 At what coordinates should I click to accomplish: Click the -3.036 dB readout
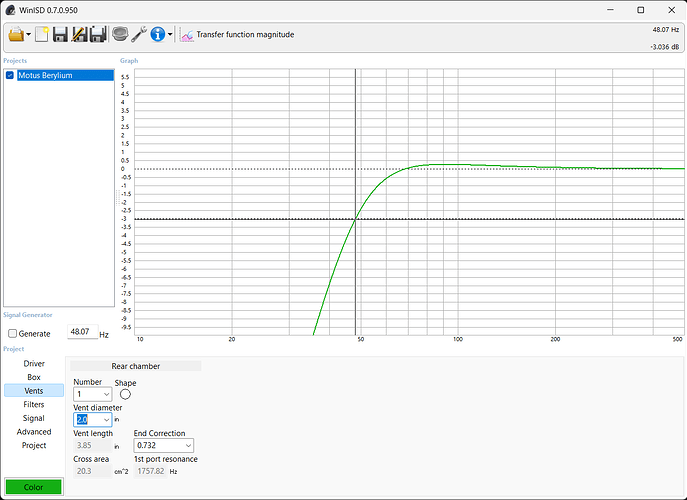(664, 47)
